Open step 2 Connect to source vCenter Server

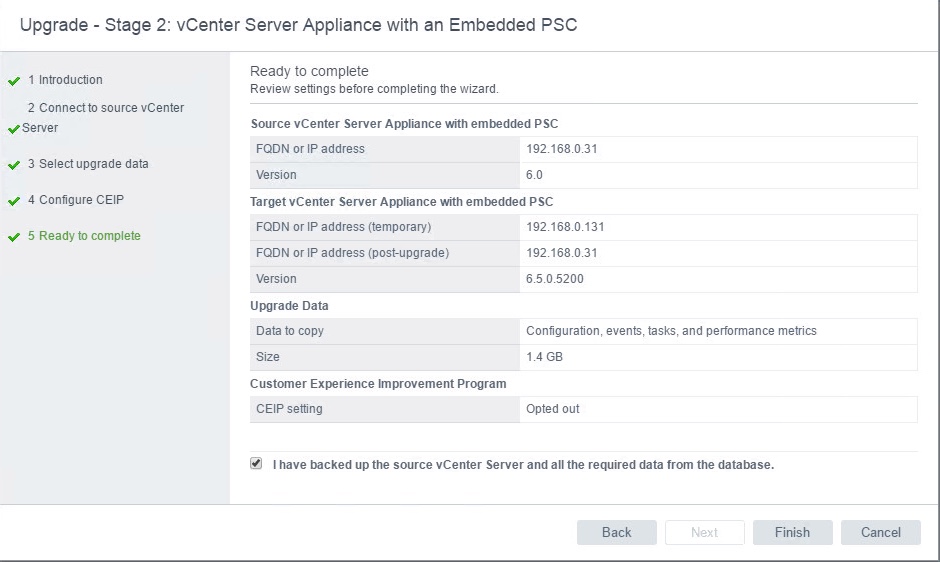pos(105,108)
